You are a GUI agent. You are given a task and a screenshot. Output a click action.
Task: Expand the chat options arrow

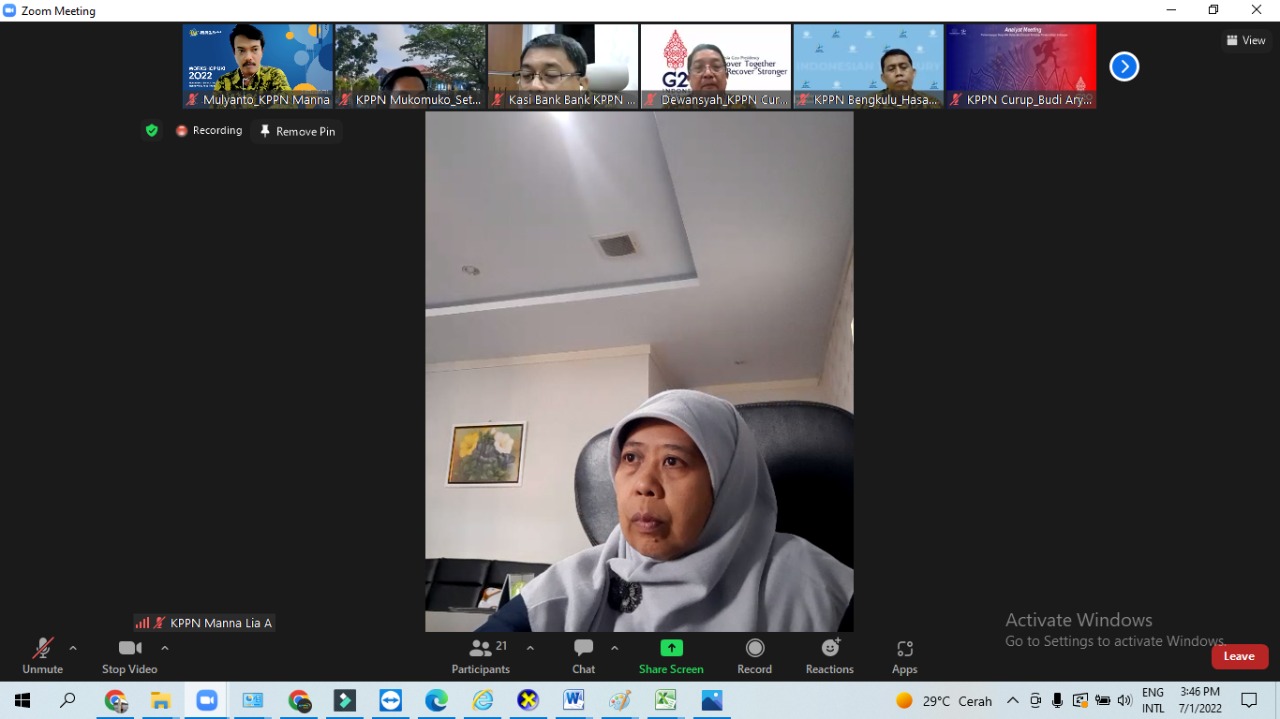[x=615, y=648]
